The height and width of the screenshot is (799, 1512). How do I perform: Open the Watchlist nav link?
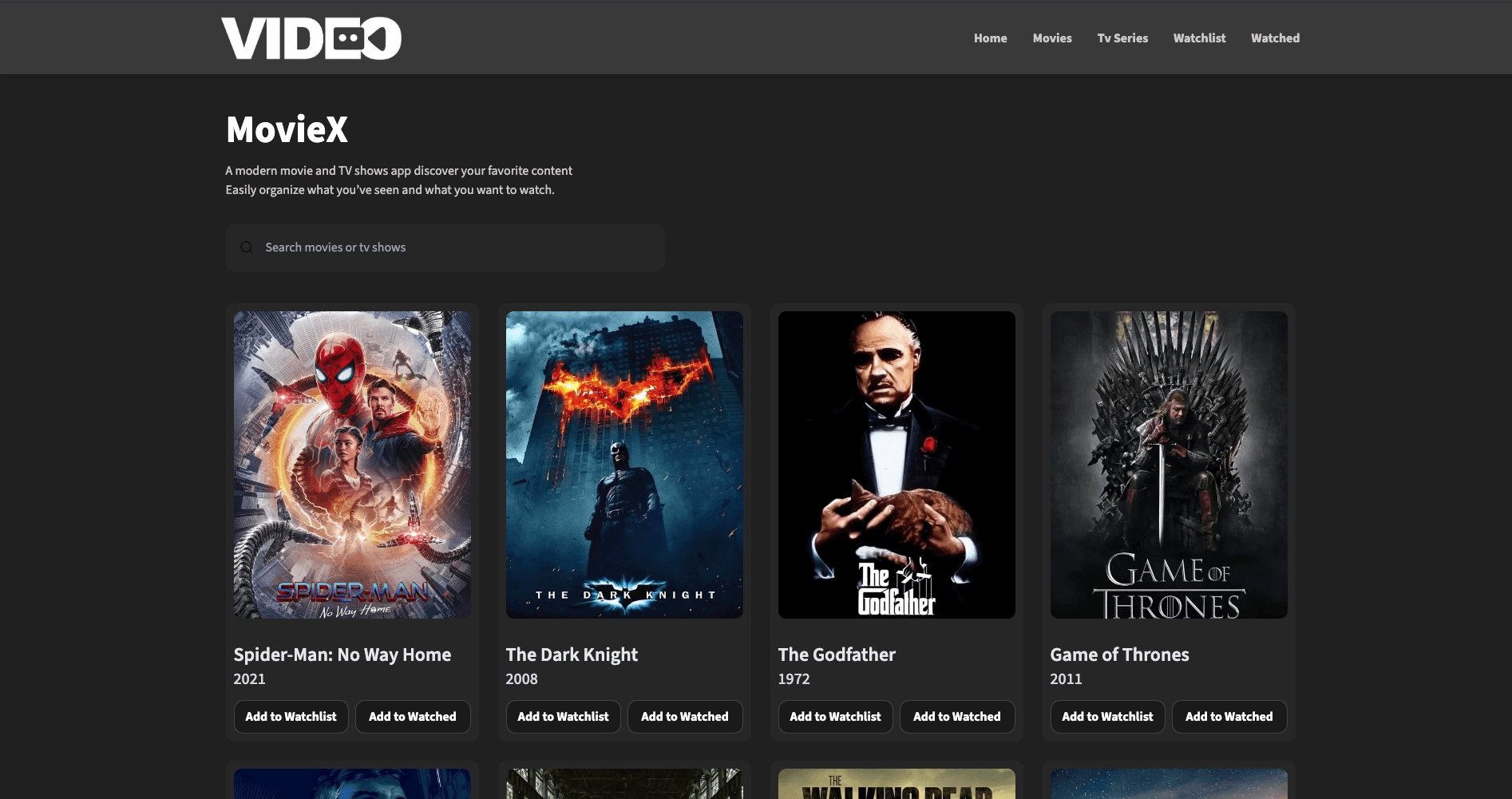(x=1199, y=38)
